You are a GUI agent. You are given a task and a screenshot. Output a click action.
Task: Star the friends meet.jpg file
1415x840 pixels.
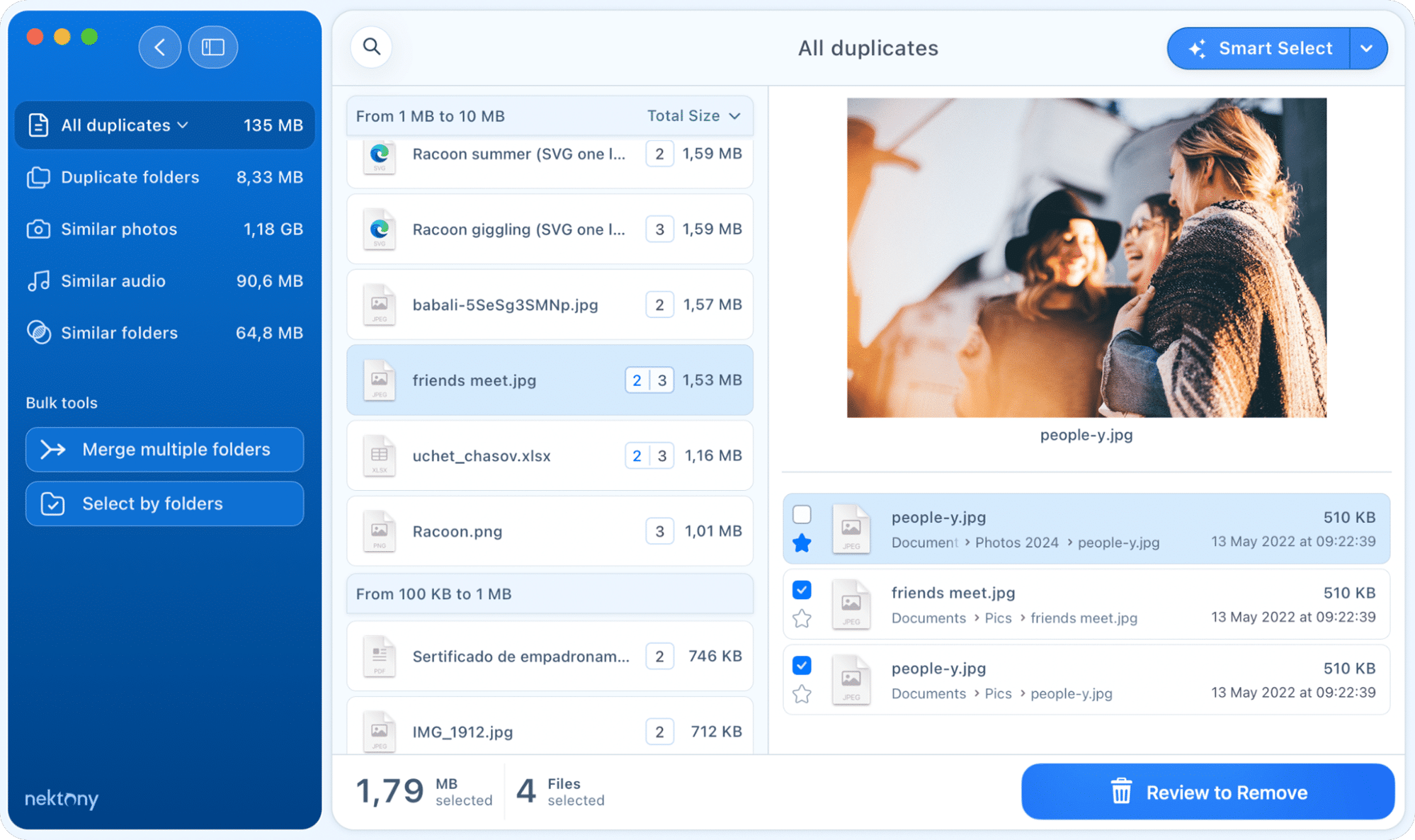tap(802, 619)
